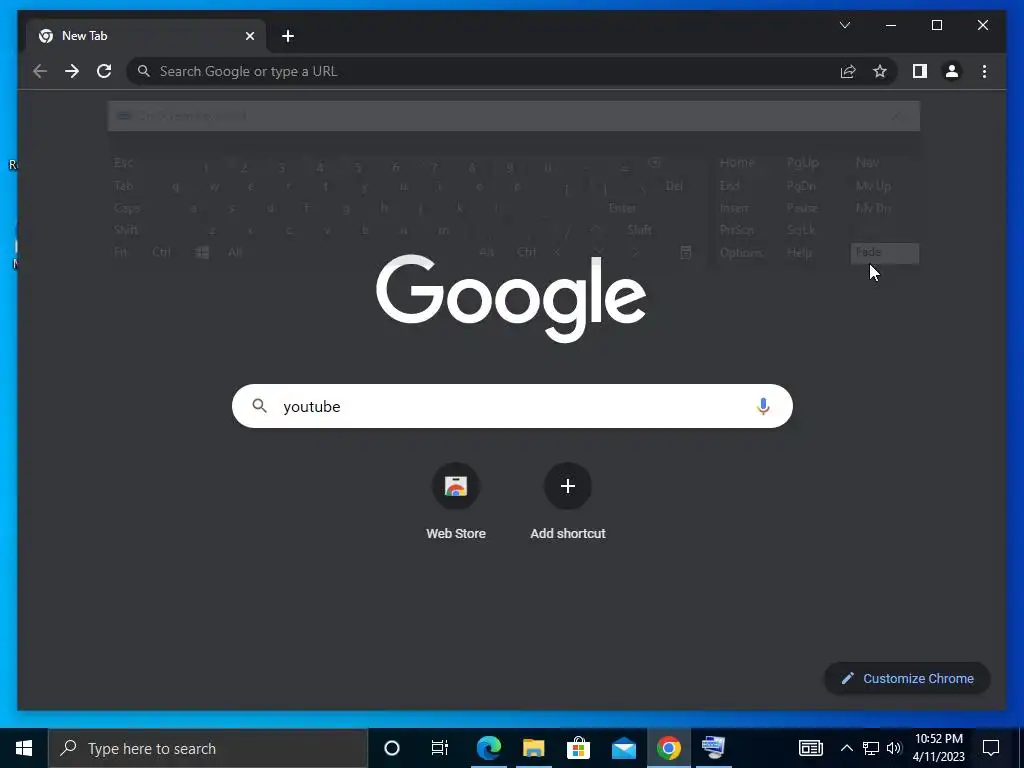Image resolution: width=1024 pixels, height=768 pixels.
Task: Click the PrtScn key on the on-screen keyboard
Action: (737, 230)
